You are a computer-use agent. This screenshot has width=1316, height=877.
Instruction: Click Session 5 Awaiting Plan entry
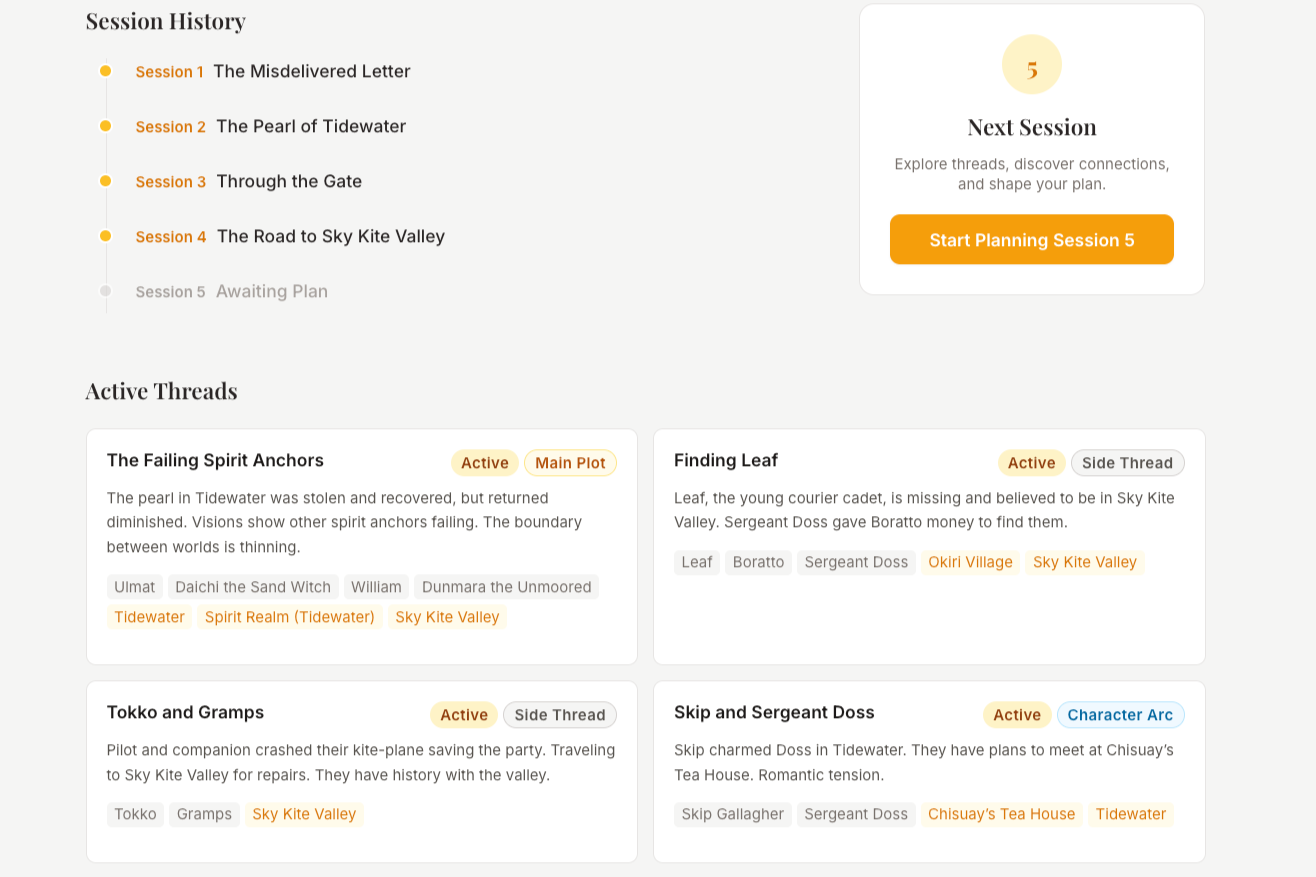point(271,291)
